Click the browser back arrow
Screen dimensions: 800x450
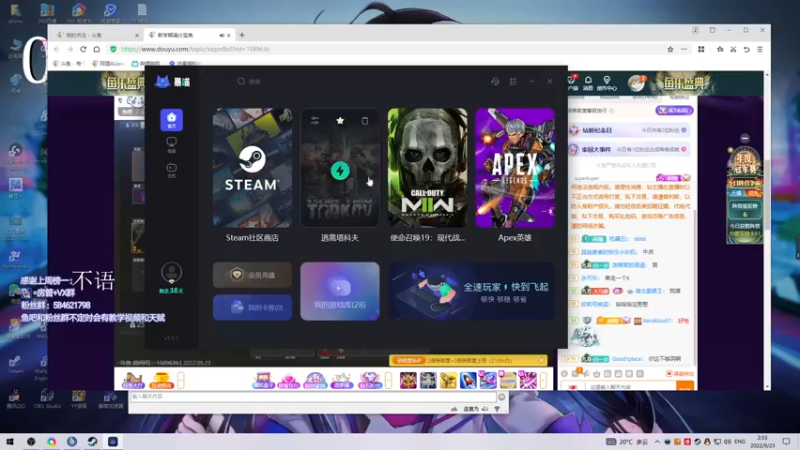[x=57, y=49]
